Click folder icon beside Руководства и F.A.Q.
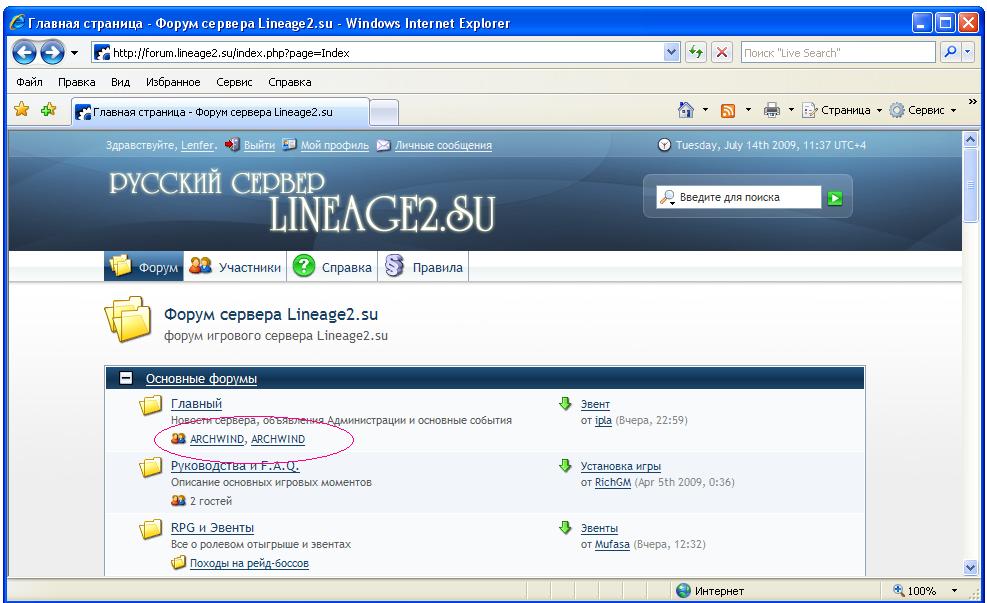This screenshot has width=987, height=603. [150, 467]
